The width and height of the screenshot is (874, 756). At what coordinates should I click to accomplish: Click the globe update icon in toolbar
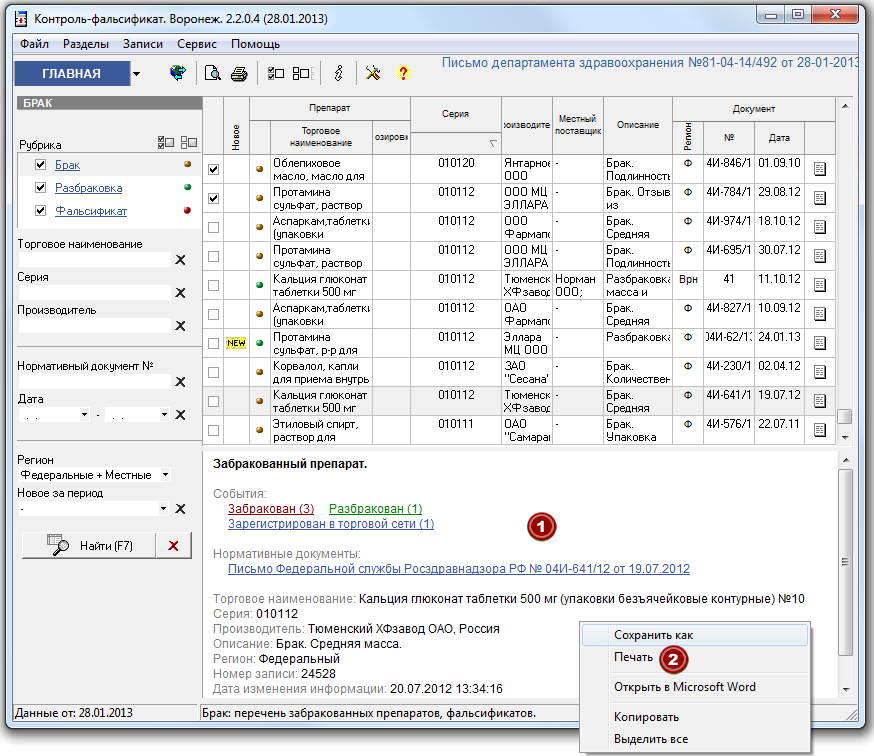point(178,73)
